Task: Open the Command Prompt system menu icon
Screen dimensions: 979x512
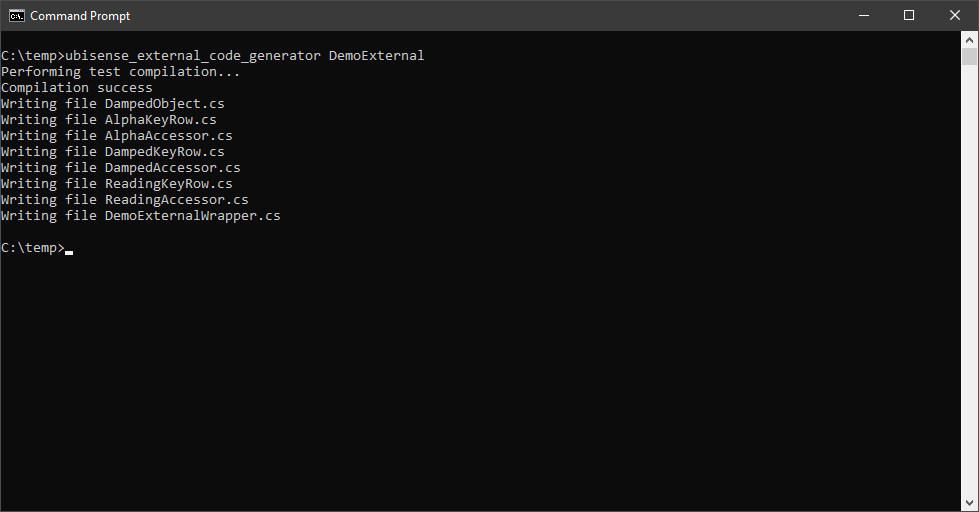Action: tap(16, 16)
